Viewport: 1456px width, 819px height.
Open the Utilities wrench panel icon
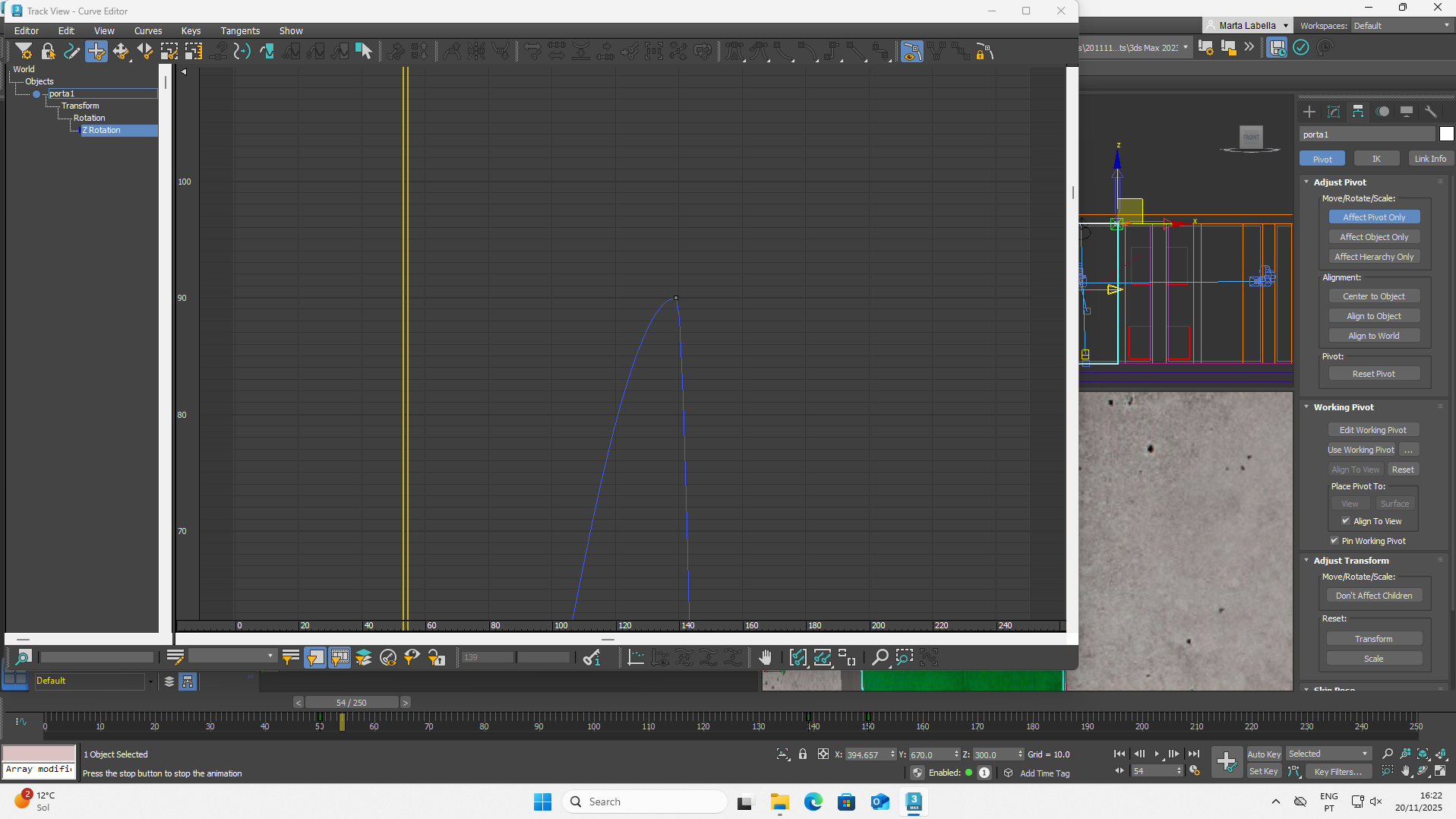1431,112
